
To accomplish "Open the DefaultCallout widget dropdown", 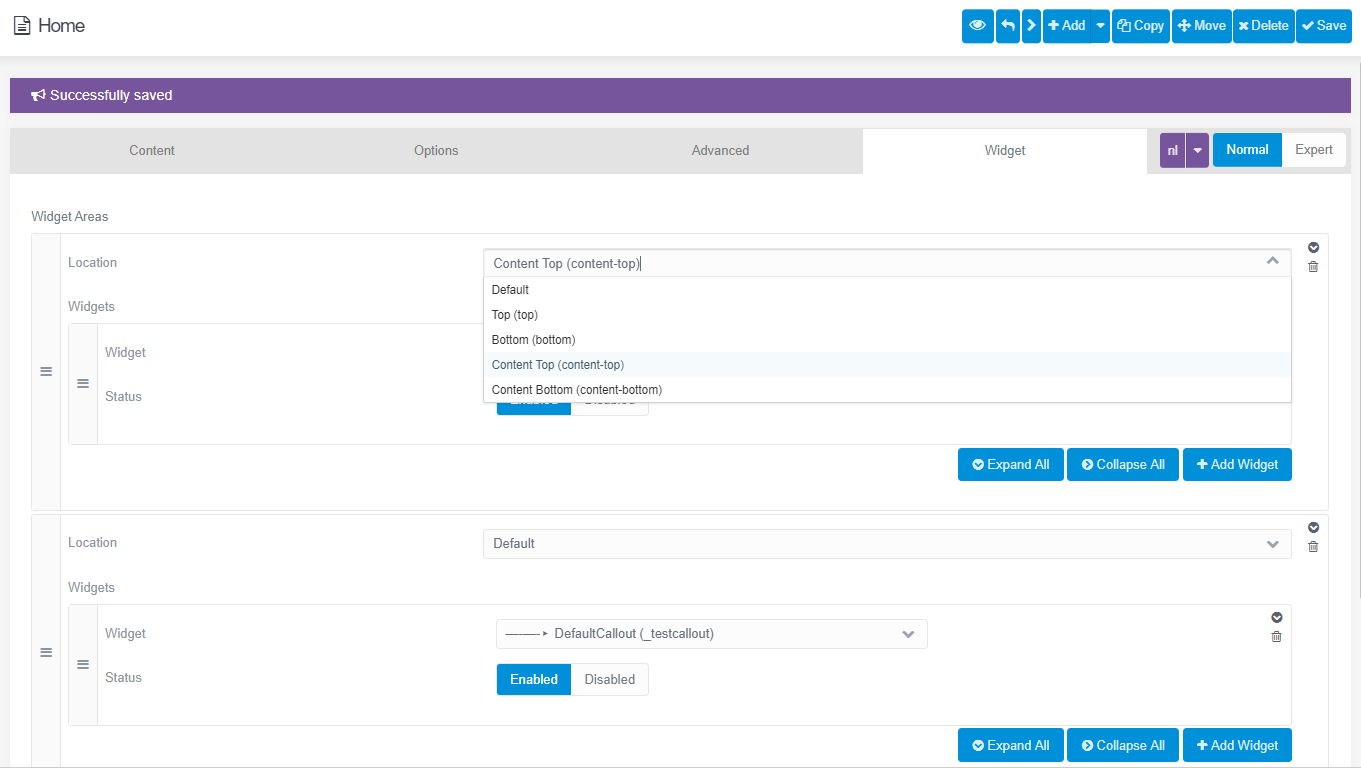I will point(712,634).
